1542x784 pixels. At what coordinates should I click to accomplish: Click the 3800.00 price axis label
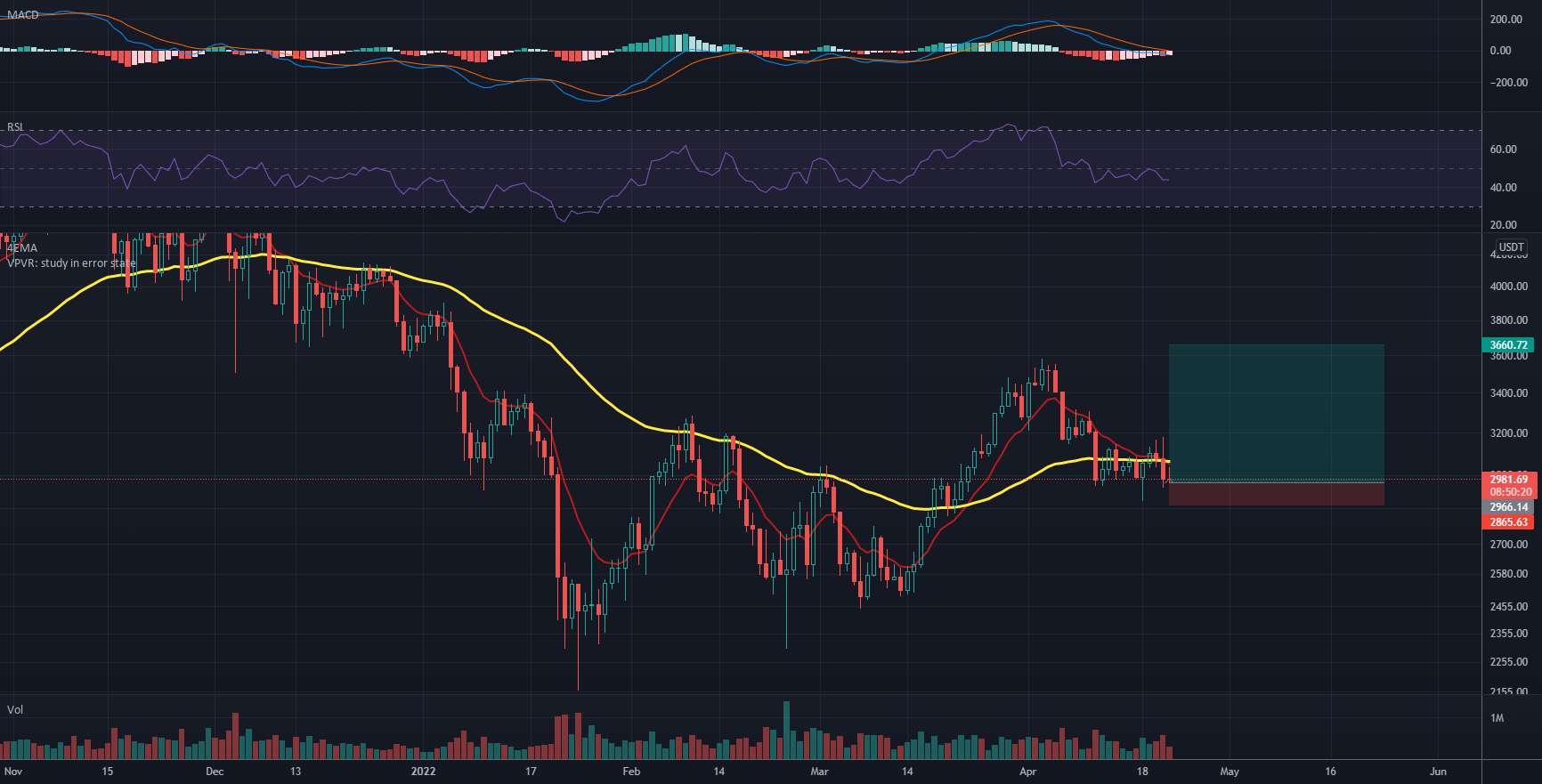click(x=1508, y=320)
